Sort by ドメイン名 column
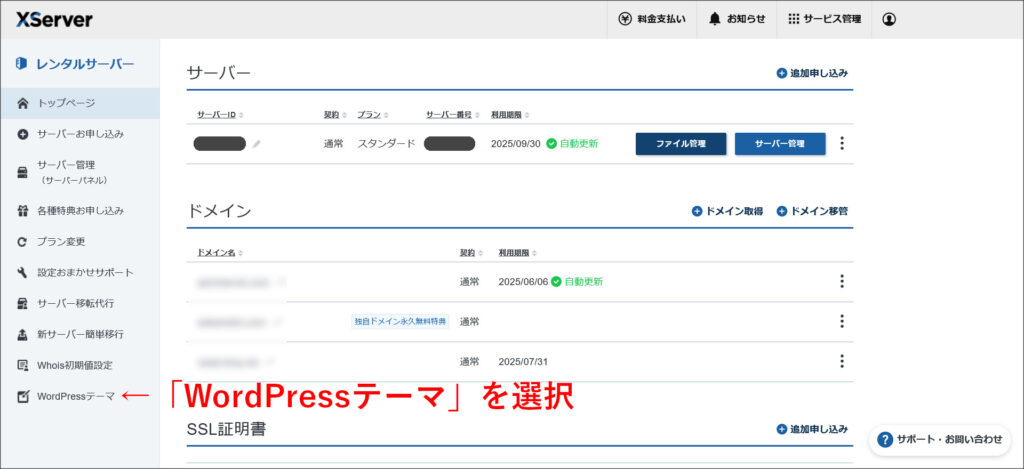Screen dimensions: 1024x469 tap(220, 253)
